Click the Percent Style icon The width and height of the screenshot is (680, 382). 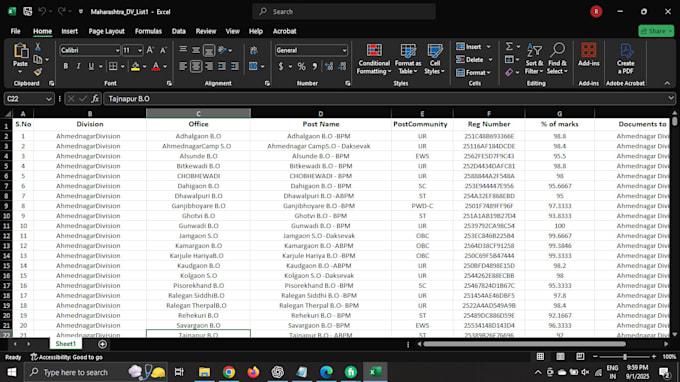coord(301,66)
